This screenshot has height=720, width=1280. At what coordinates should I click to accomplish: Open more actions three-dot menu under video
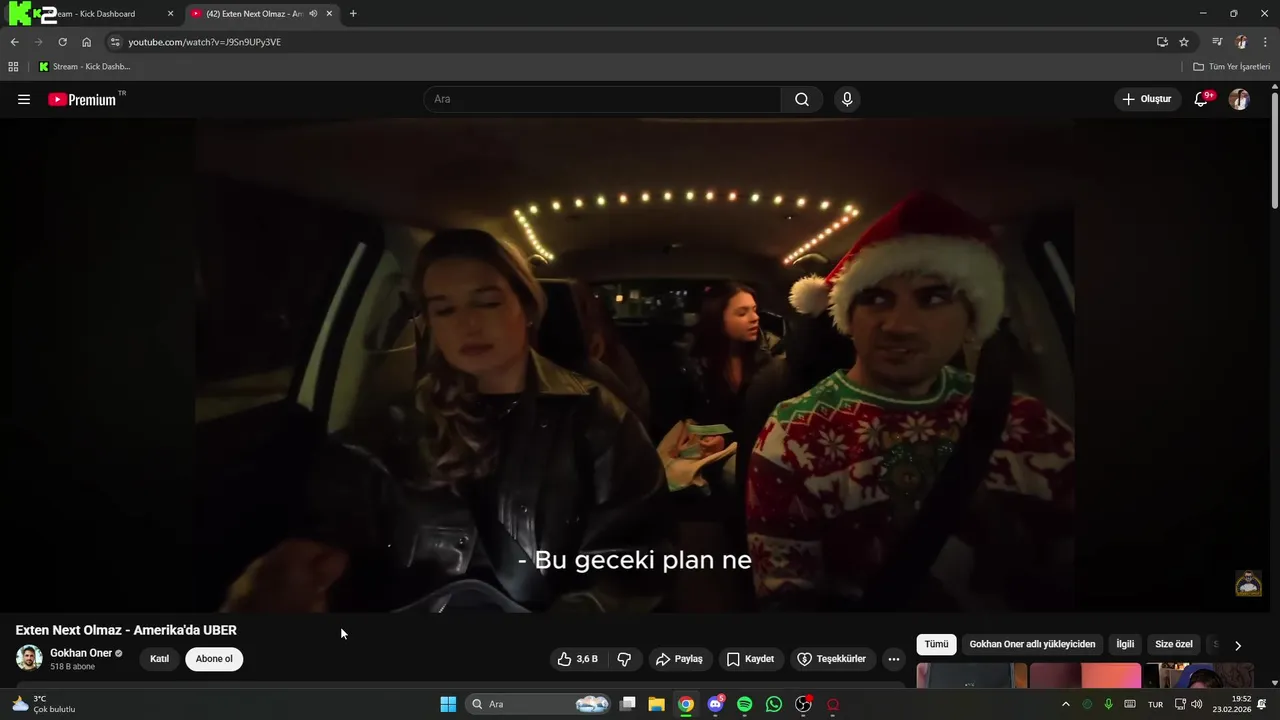(x=894, y=659)
